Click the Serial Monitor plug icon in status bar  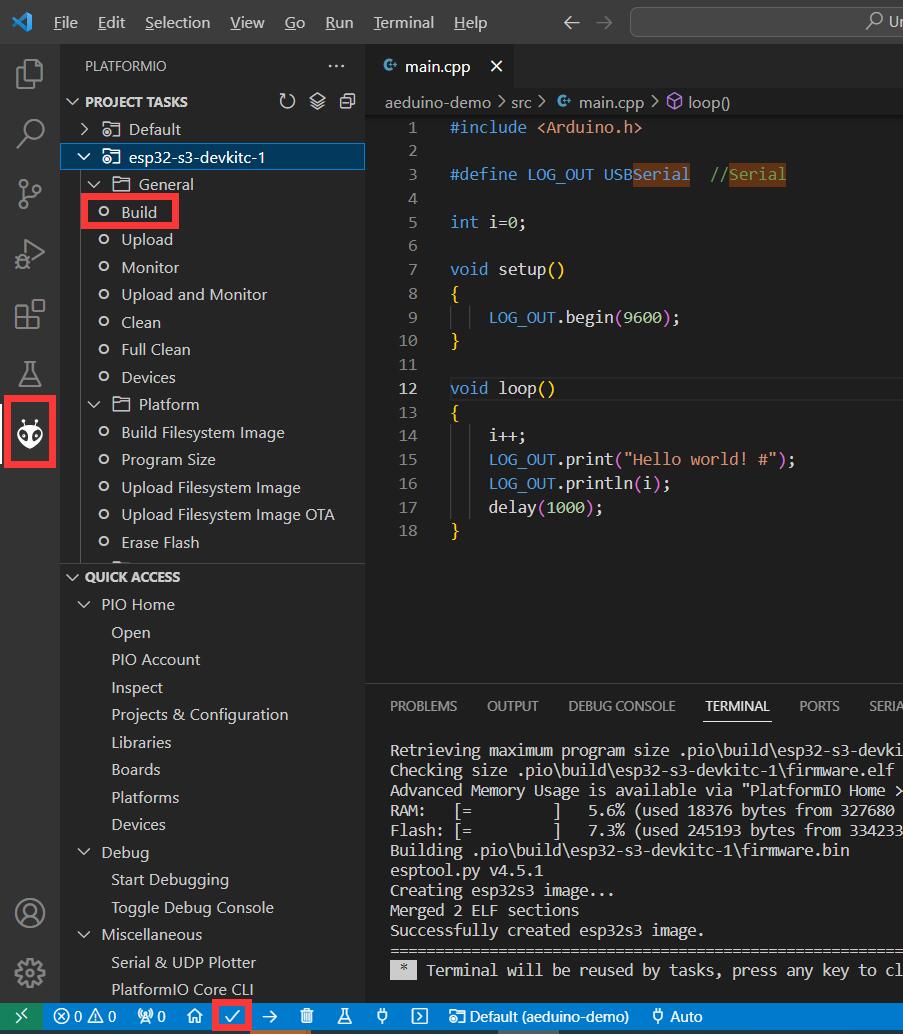[382, 1016]
